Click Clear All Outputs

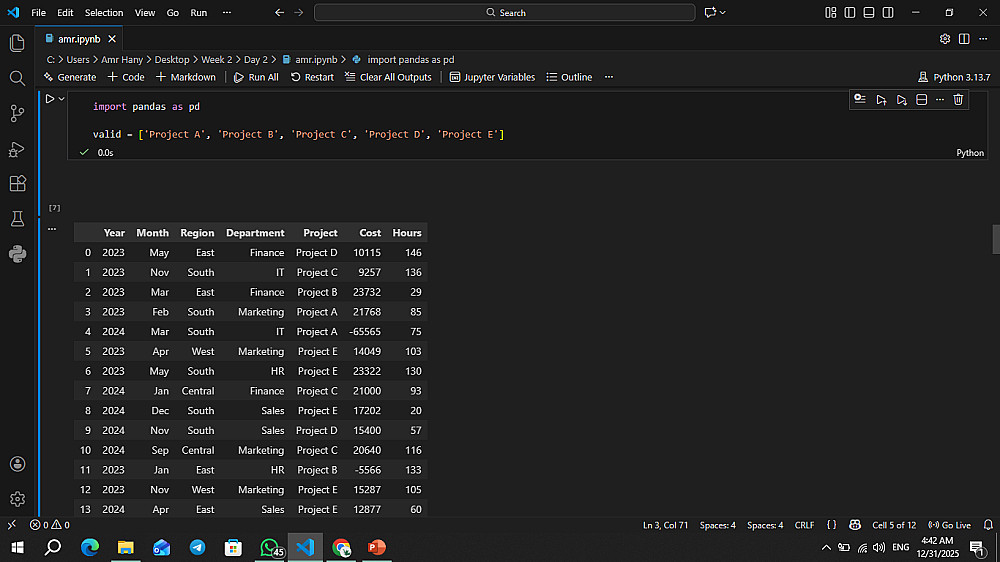[x=388, y=77]
